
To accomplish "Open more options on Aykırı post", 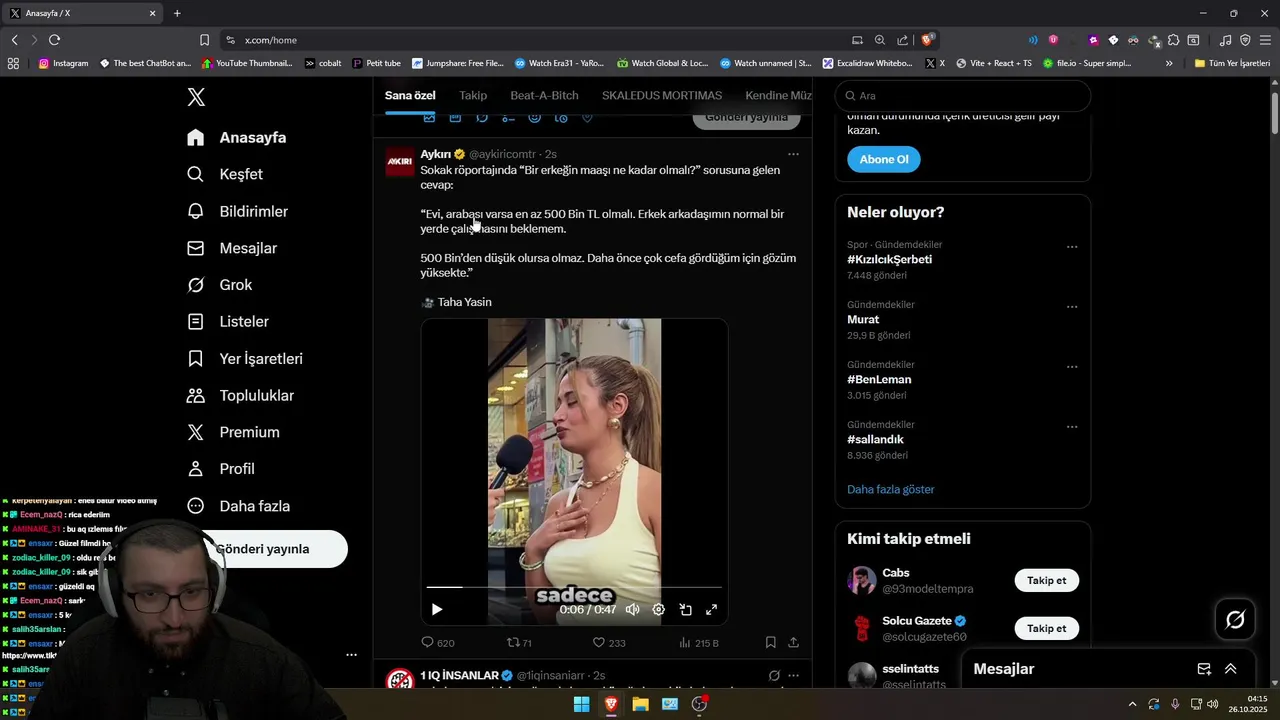I will click(x=793, y=154).
